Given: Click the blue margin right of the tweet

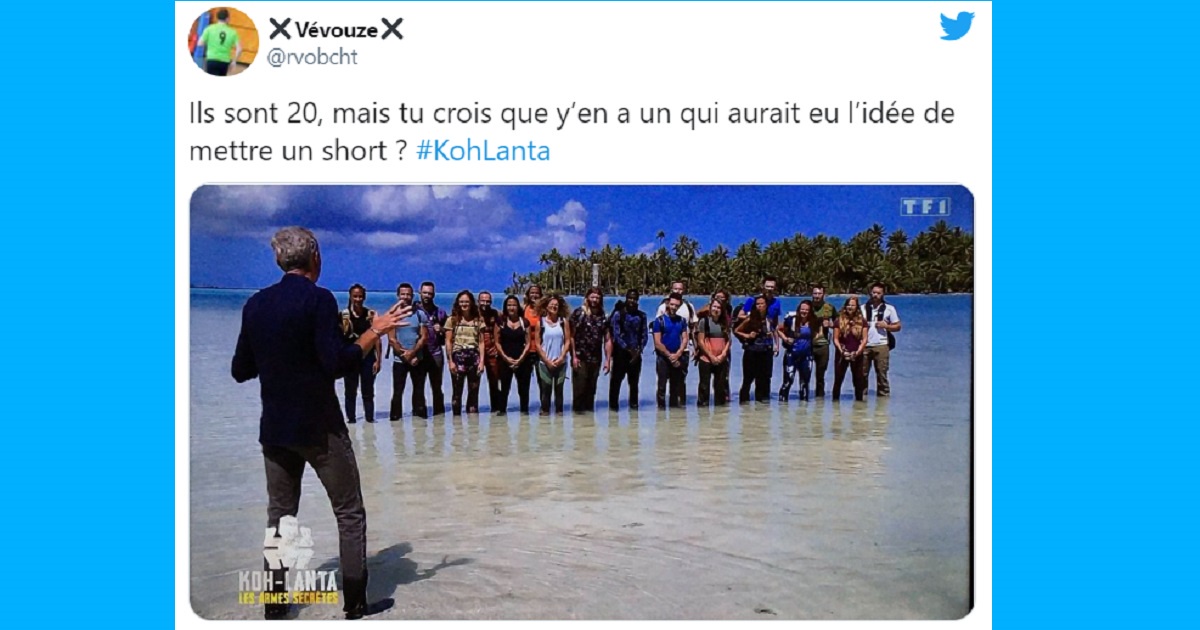Looking at the screenshot, I should pos(1095,315).
